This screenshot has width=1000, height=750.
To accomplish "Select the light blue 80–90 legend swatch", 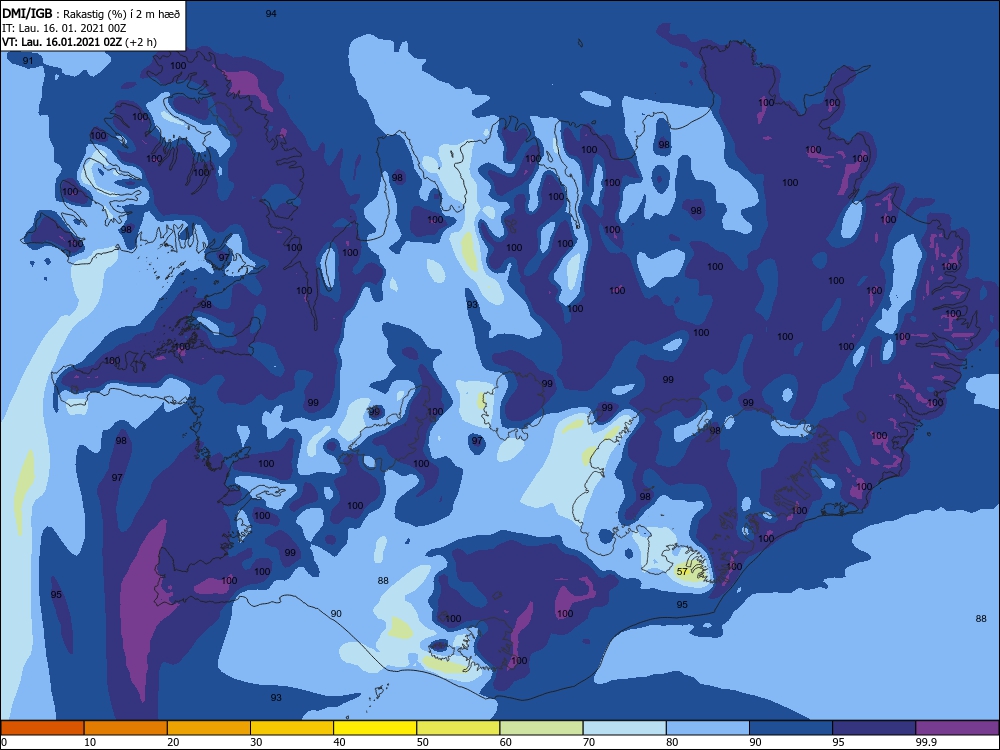I will [x=708, y=728].
